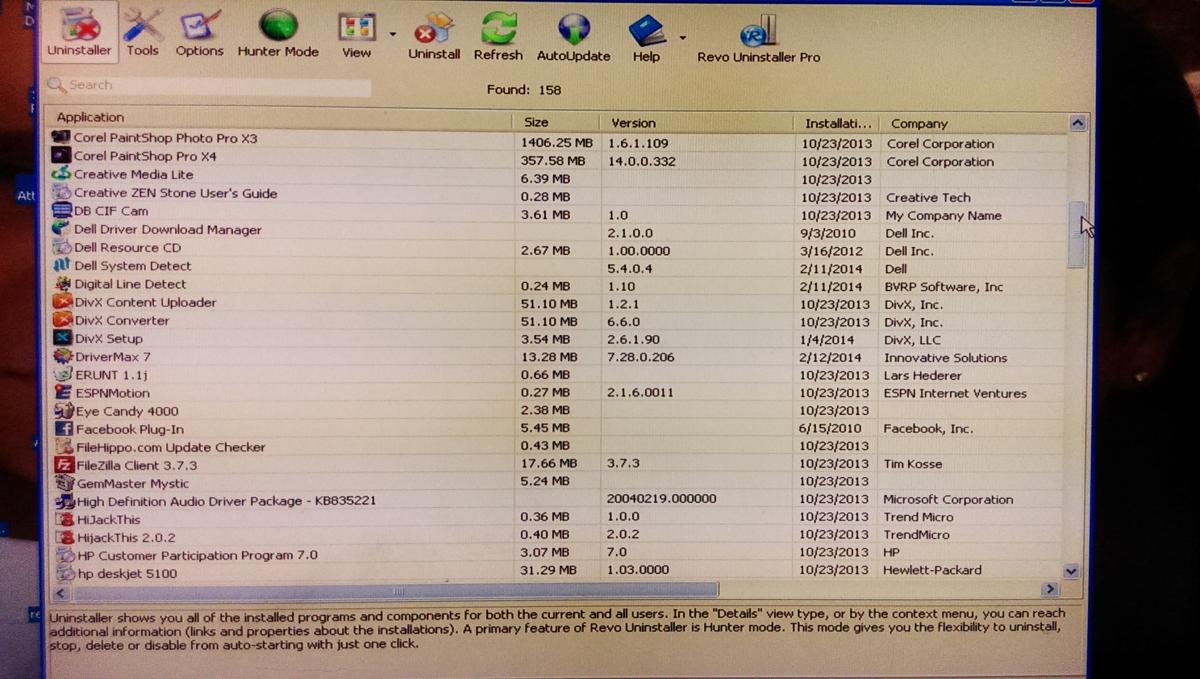Open the Tools toolbar icon
Image resolution: width=1200 pixels, height=679 pixels.
click(142, 32)
